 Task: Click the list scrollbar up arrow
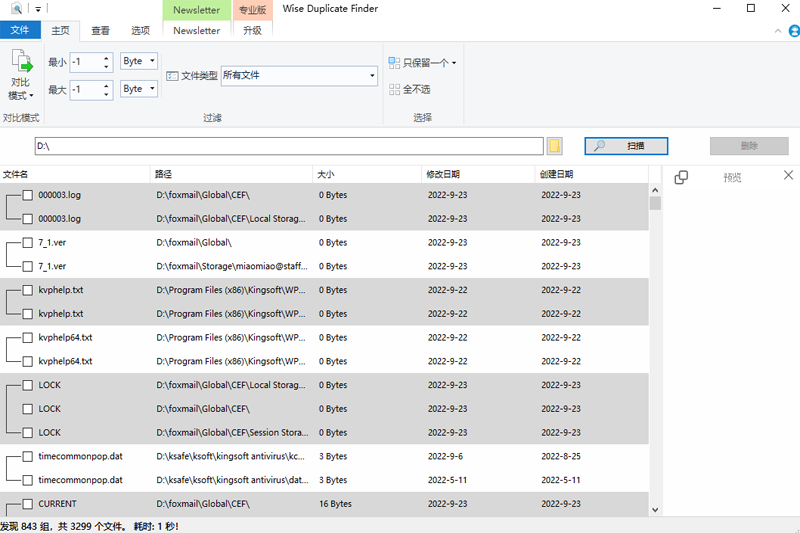[655, 190]
